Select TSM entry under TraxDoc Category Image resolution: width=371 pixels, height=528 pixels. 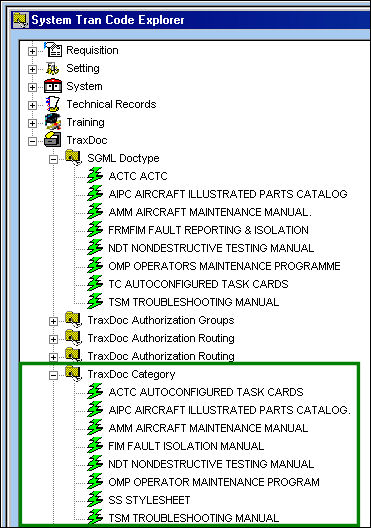click(x=194, y=518)
